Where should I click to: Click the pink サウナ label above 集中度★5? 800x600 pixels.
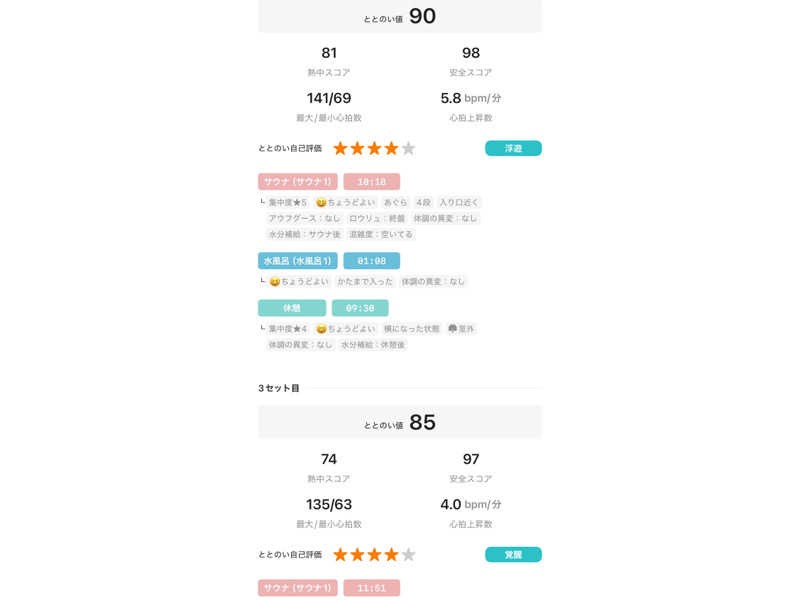tap(297, 182)
